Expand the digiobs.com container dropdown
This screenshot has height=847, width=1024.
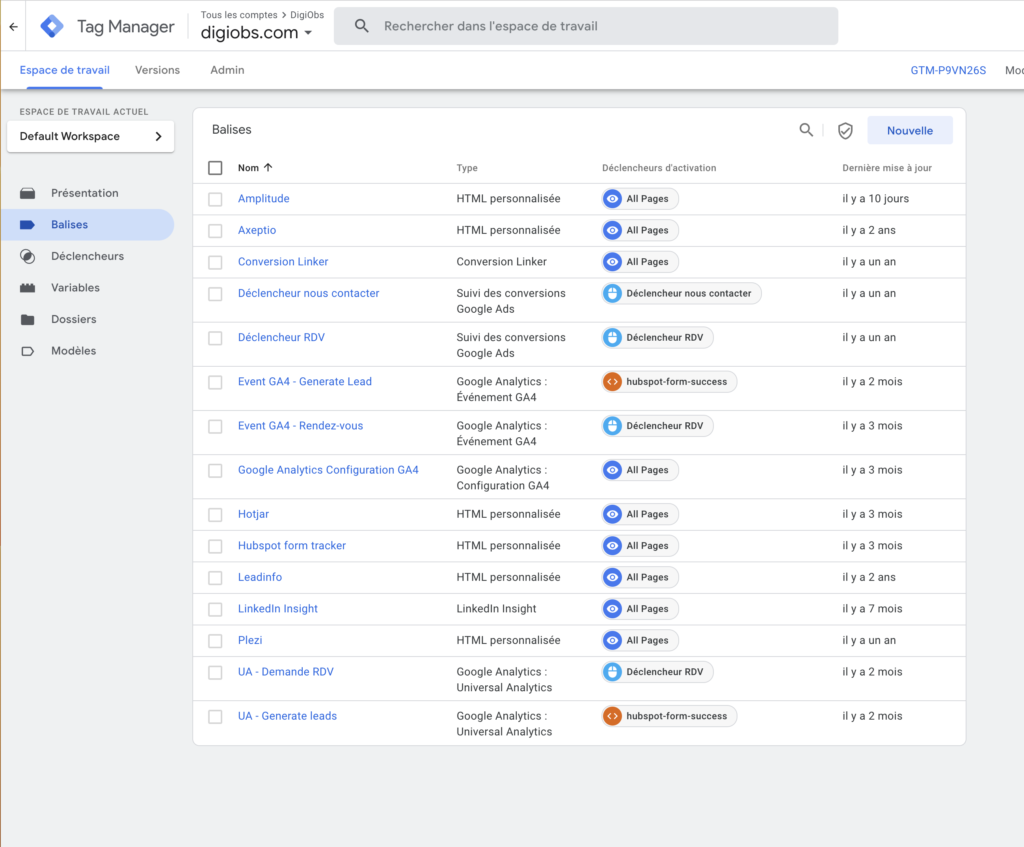(x=308, y=33)
